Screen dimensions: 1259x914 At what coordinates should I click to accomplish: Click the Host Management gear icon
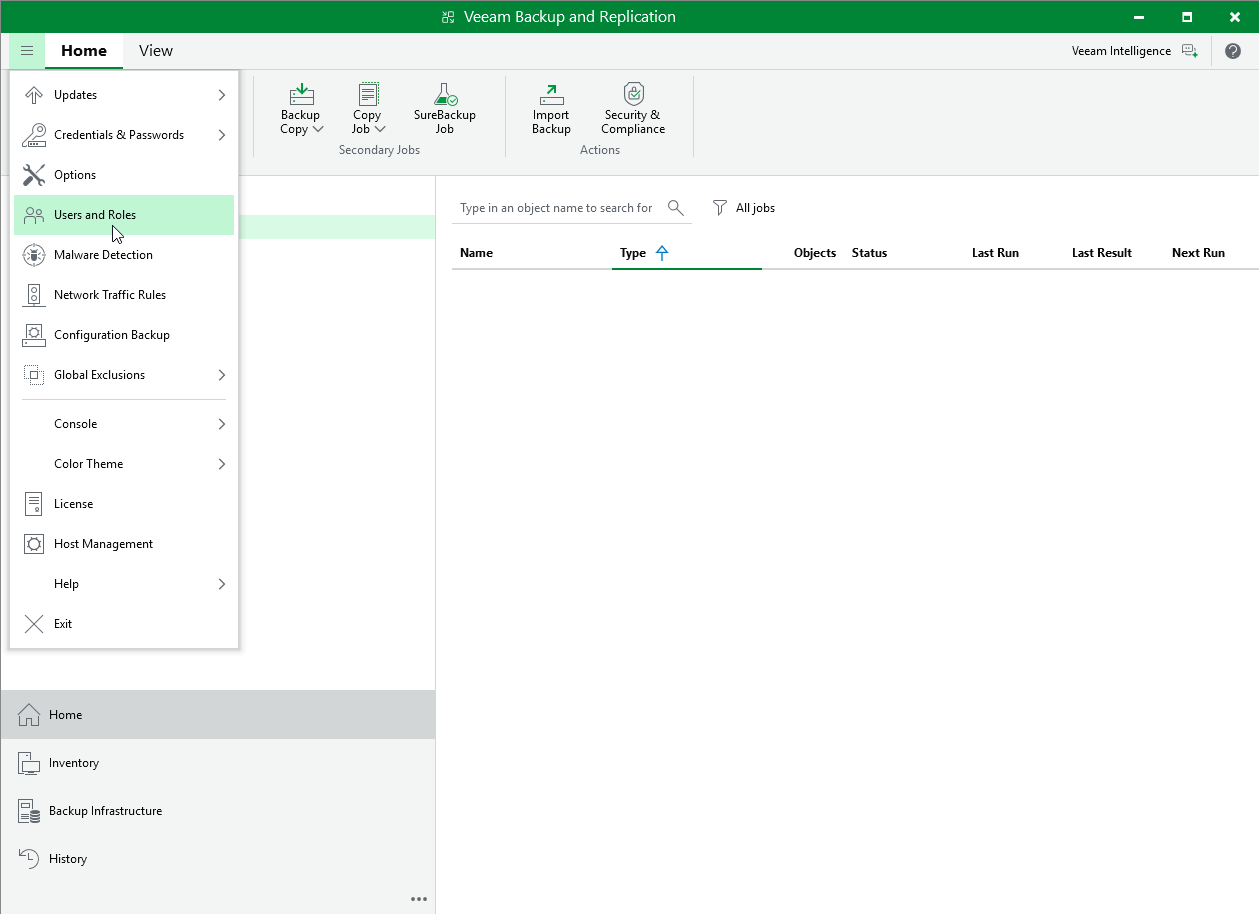pyautogui.click(x=34, y=544)
